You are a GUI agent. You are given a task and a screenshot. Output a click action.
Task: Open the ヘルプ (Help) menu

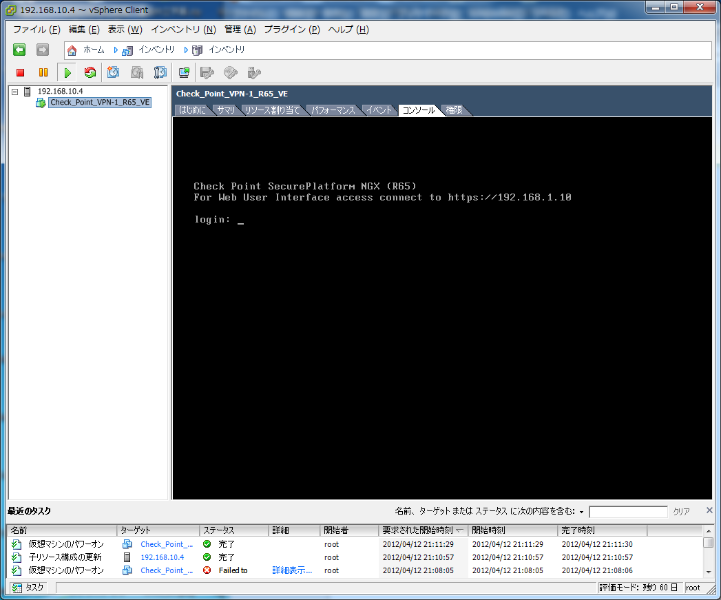(x=348, y=29)
